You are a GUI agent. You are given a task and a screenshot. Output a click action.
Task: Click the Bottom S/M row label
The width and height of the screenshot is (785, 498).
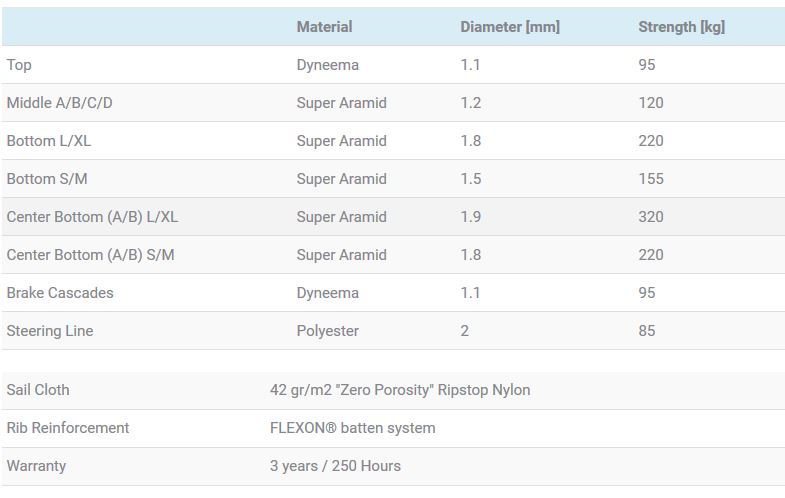point(47,179)
